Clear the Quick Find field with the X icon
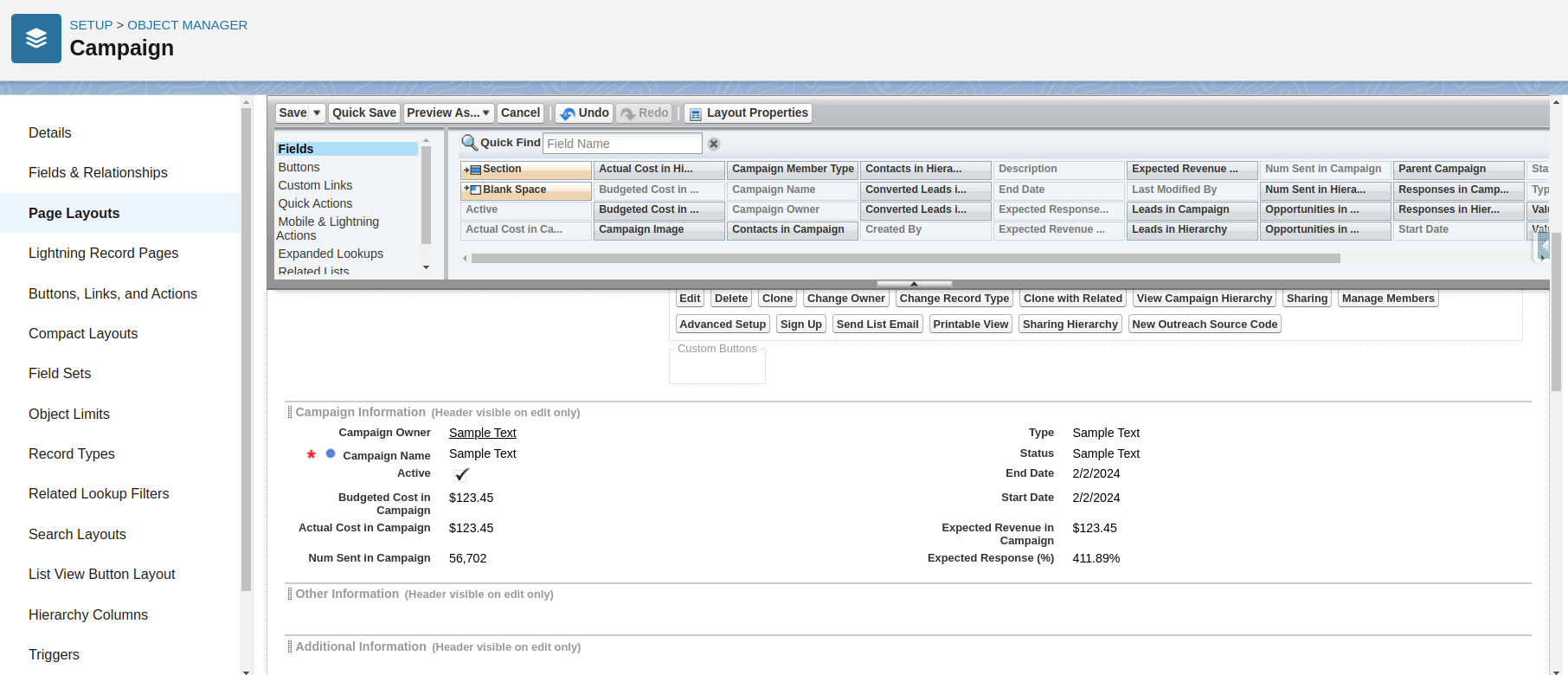This screenshot has height=675, width=1568. coord(714,144)
